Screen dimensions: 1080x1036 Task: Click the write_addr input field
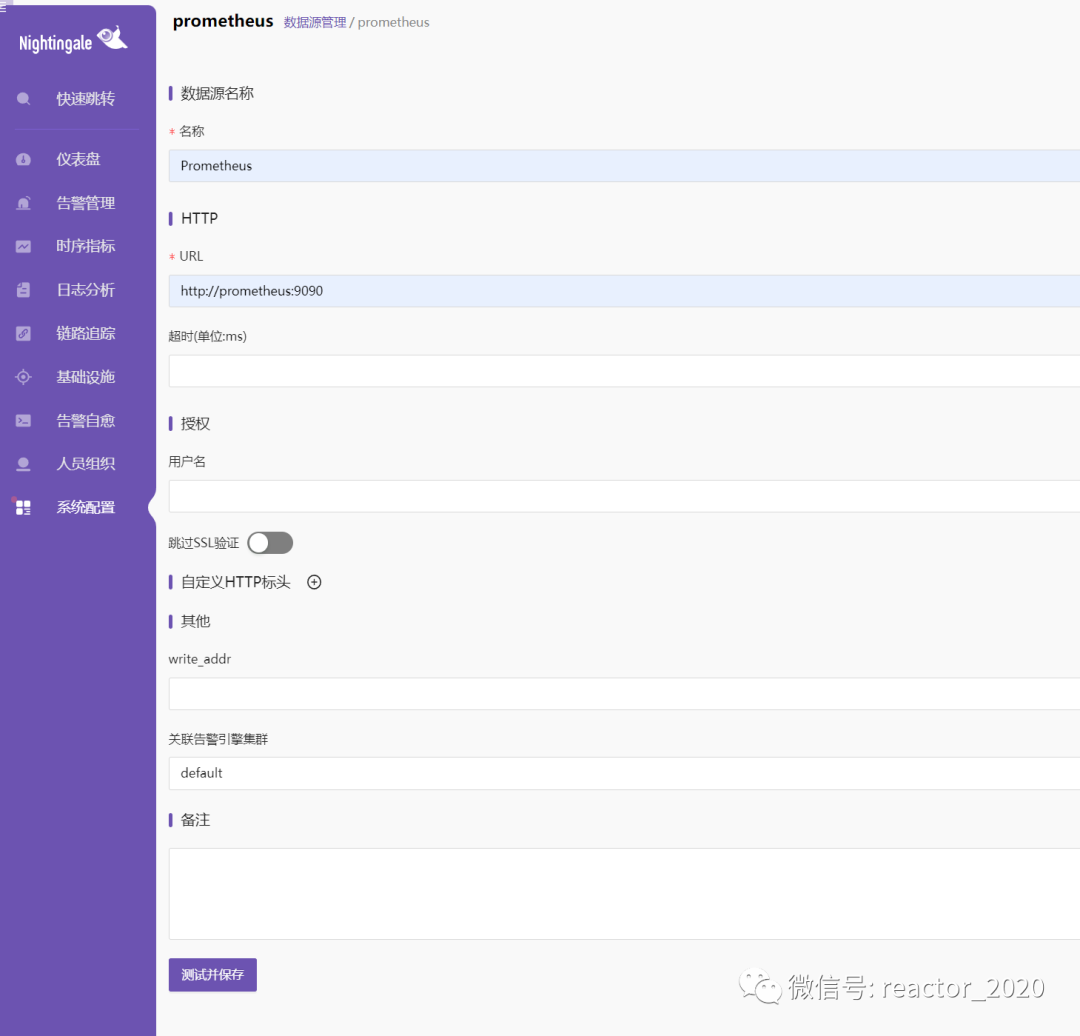tap(624, 694)
